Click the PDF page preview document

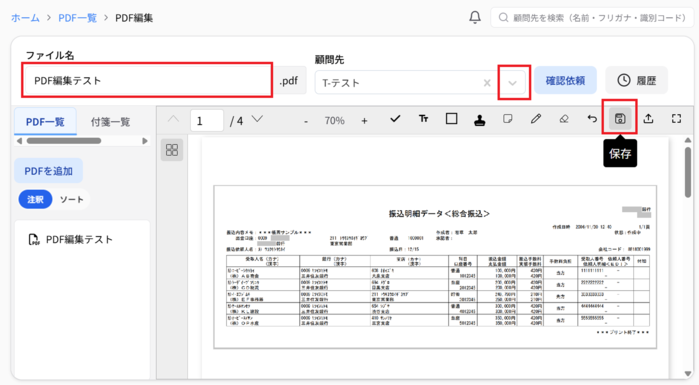click(x=435, y=267)
